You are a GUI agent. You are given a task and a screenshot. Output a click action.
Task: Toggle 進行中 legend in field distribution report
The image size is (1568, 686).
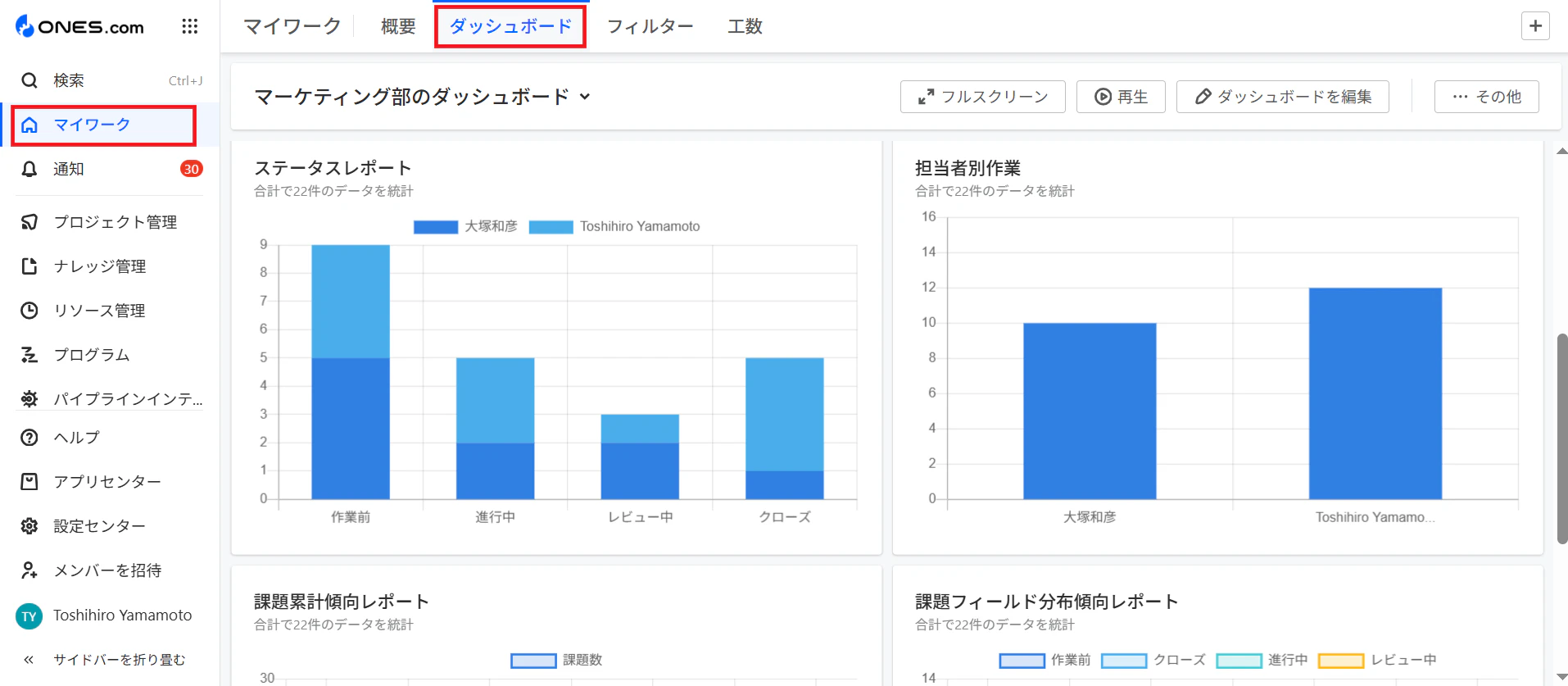1262,661
